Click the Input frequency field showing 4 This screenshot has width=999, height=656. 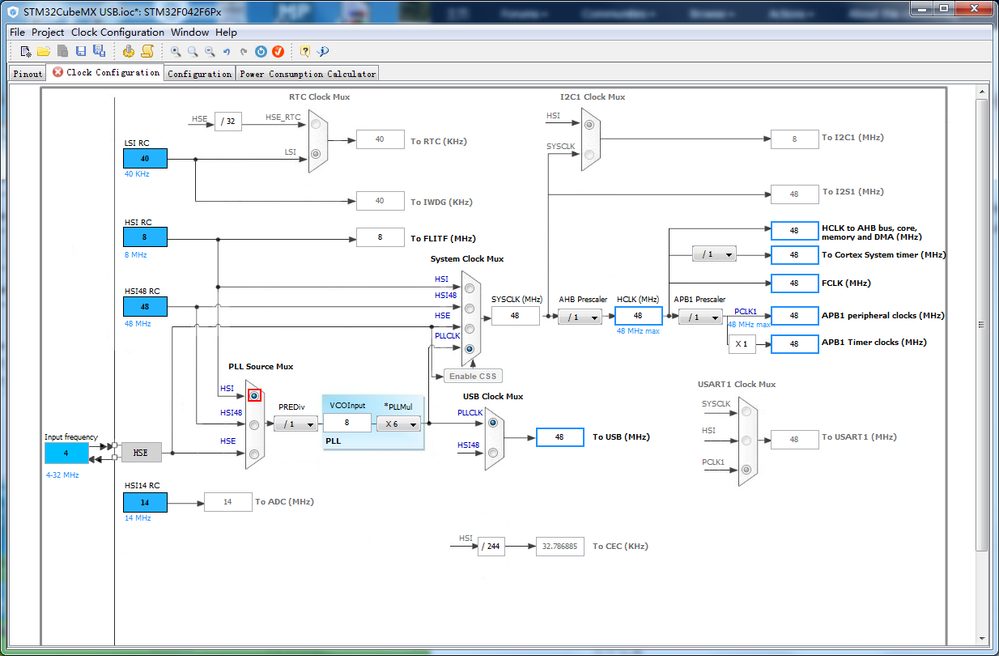click(x=66, y=453)
